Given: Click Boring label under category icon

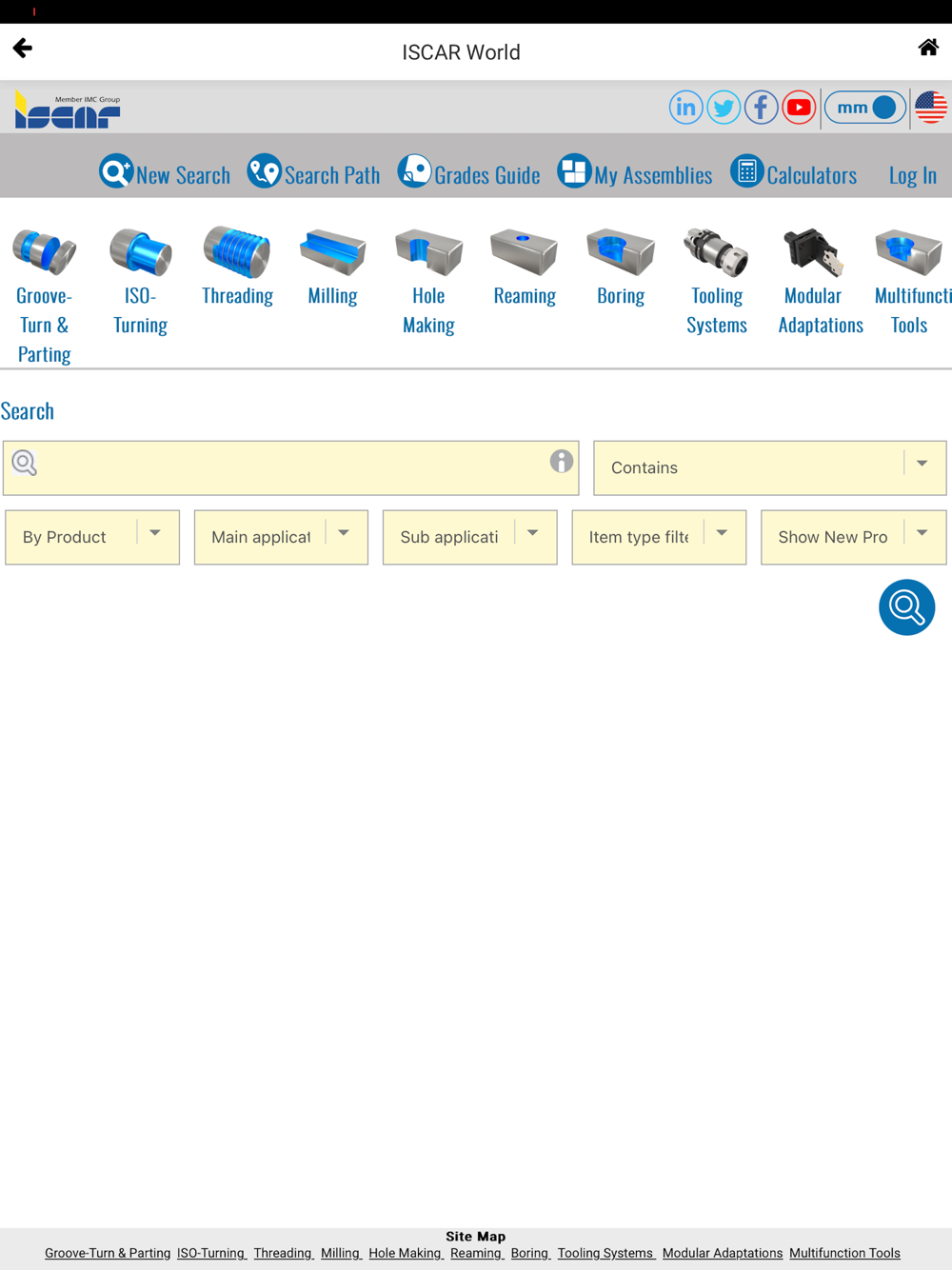Looking at the screenshot, I should point(621,295).
